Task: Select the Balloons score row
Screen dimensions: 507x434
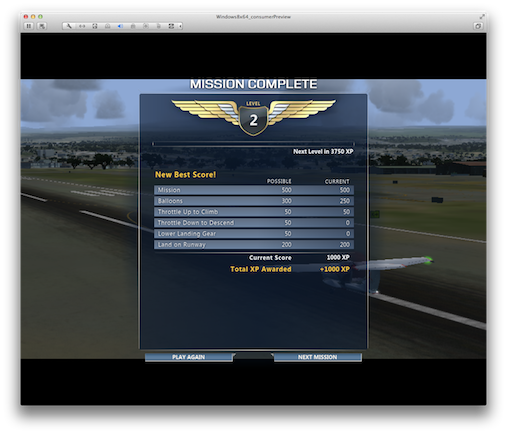Action: (x=254, y=201)
